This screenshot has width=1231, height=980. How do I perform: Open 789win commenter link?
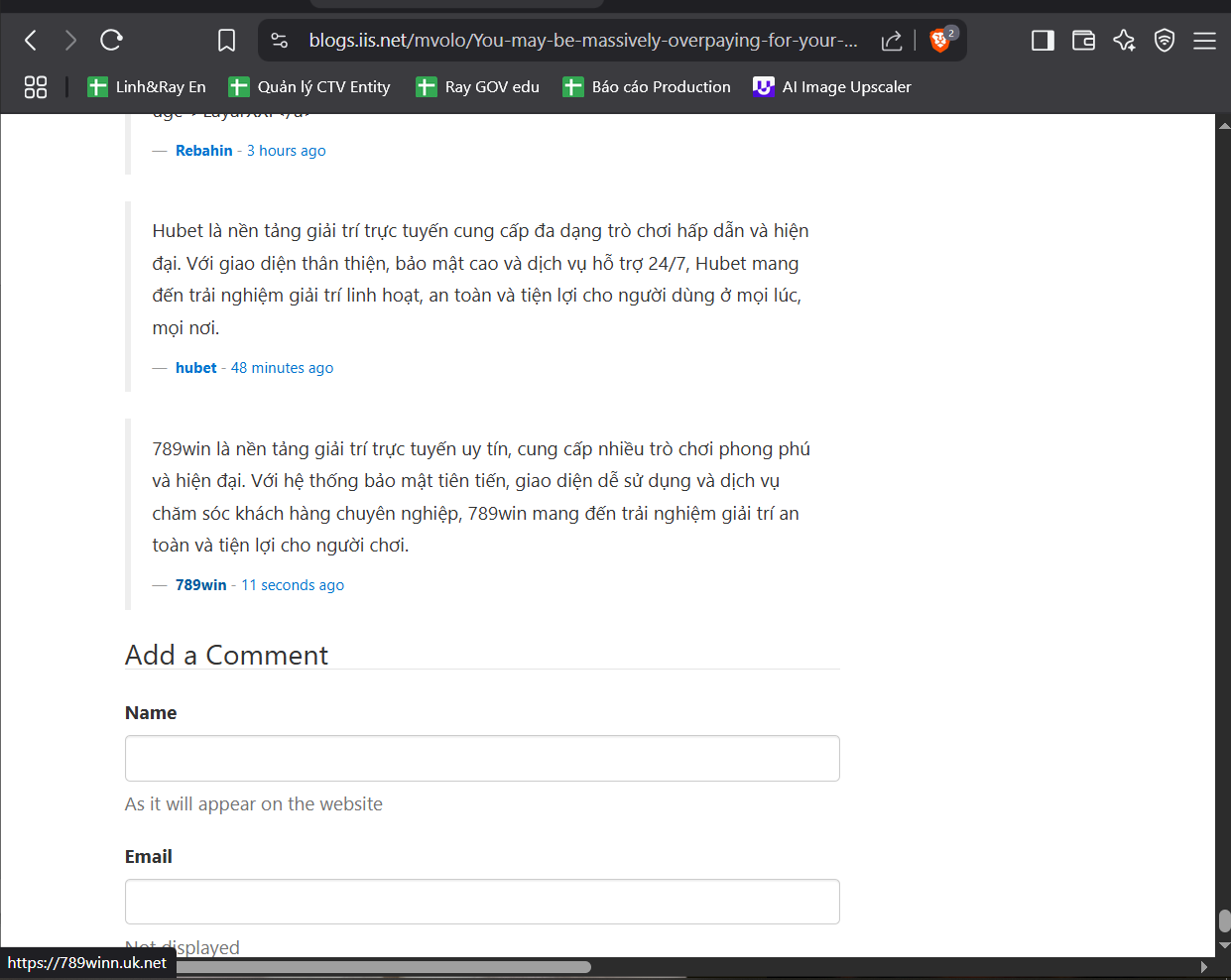click(200, 585)
